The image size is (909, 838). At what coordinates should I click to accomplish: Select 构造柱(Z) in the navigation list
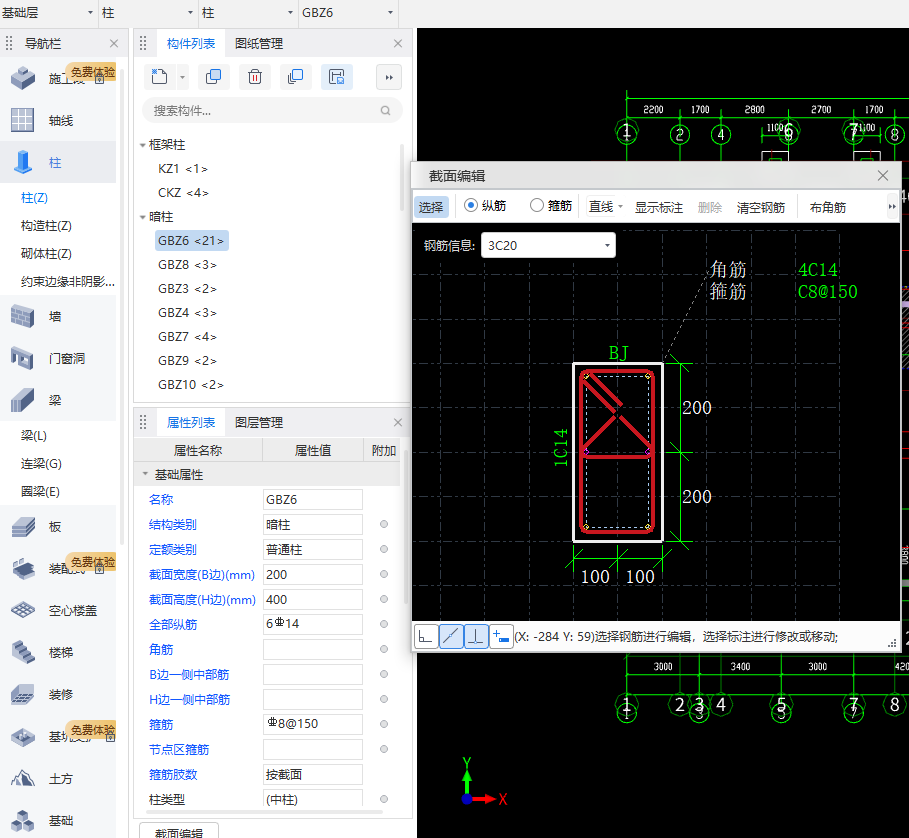[46, 225]
